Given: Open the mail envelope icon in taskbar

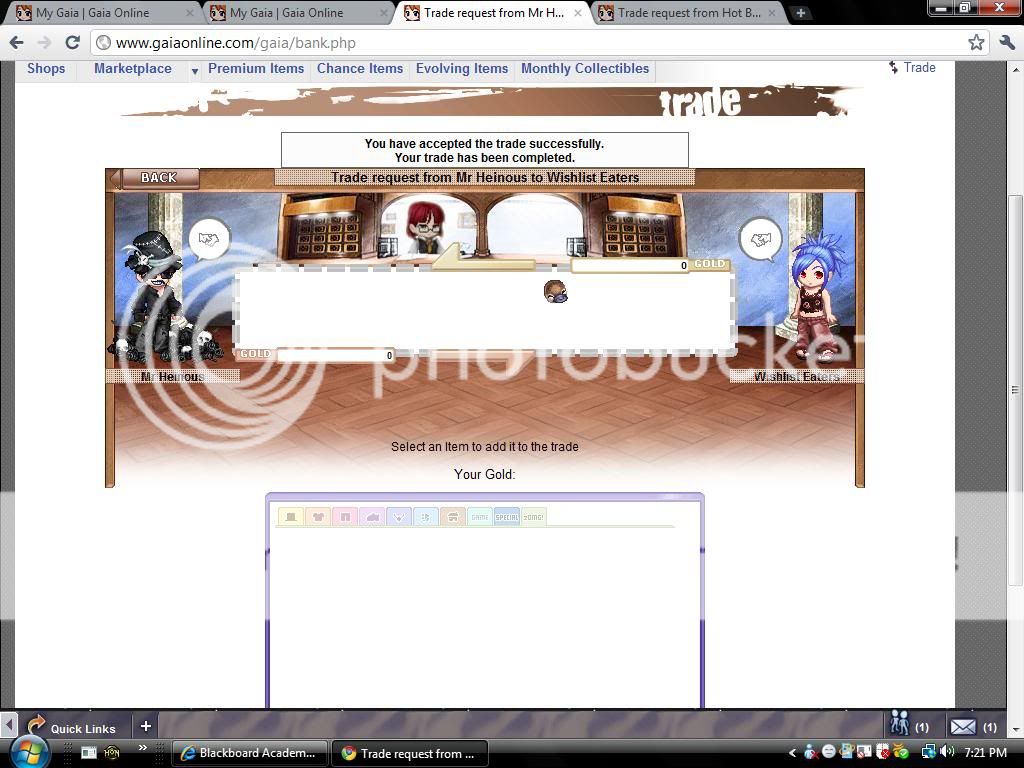Looking at the screenshot, I should (962, 726).
